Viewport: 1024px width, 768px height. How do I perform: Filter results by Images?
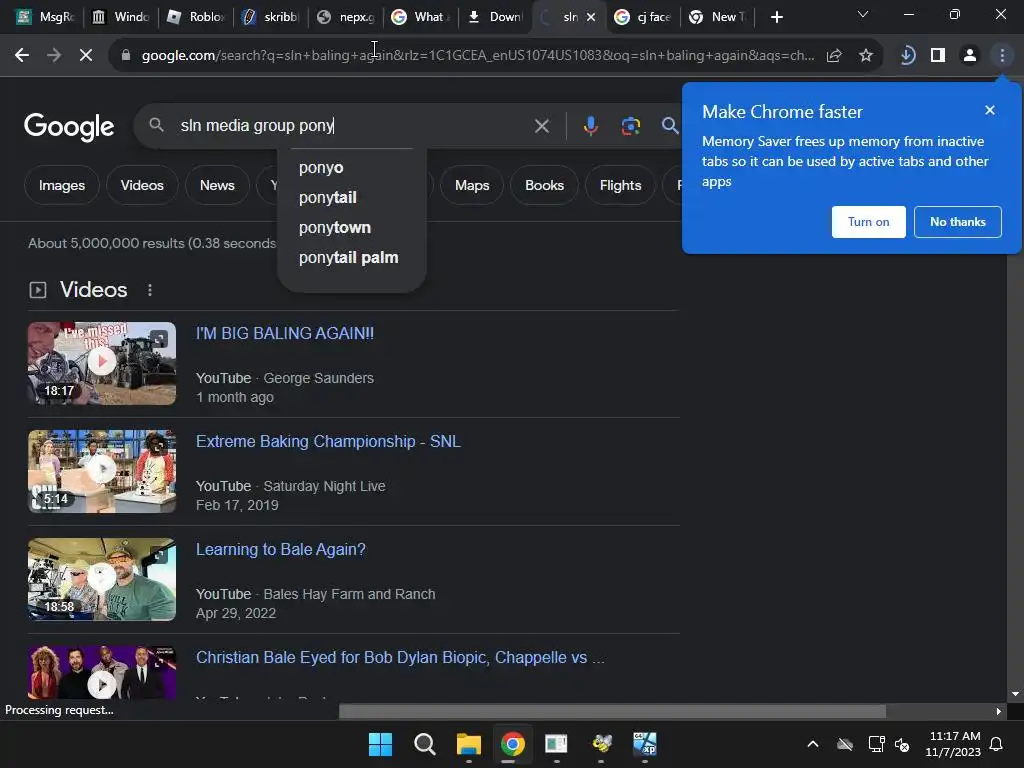[61, 185]
